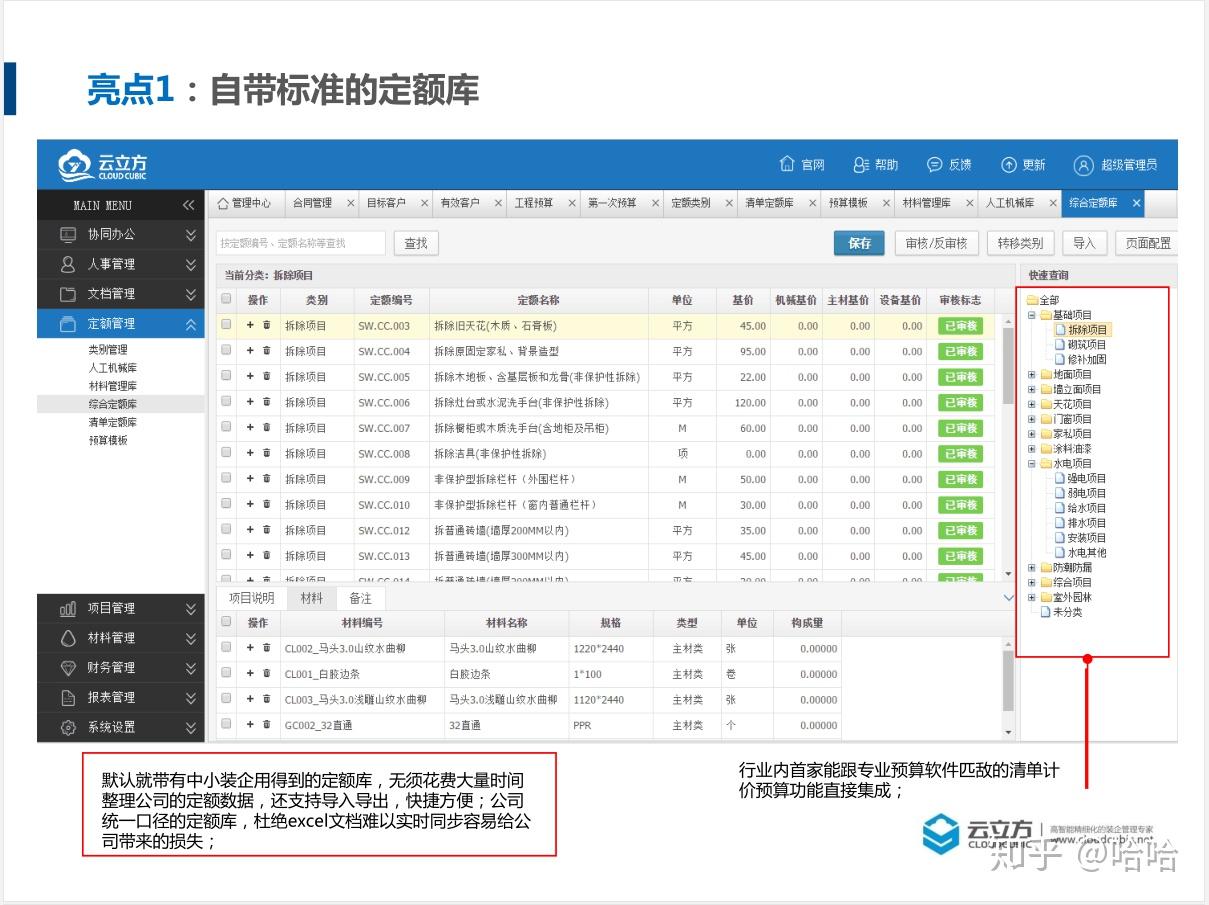Click 已审核 badge on row SW.CC.005
This screenshot has width=1209, height=905.
coord(960,377)
